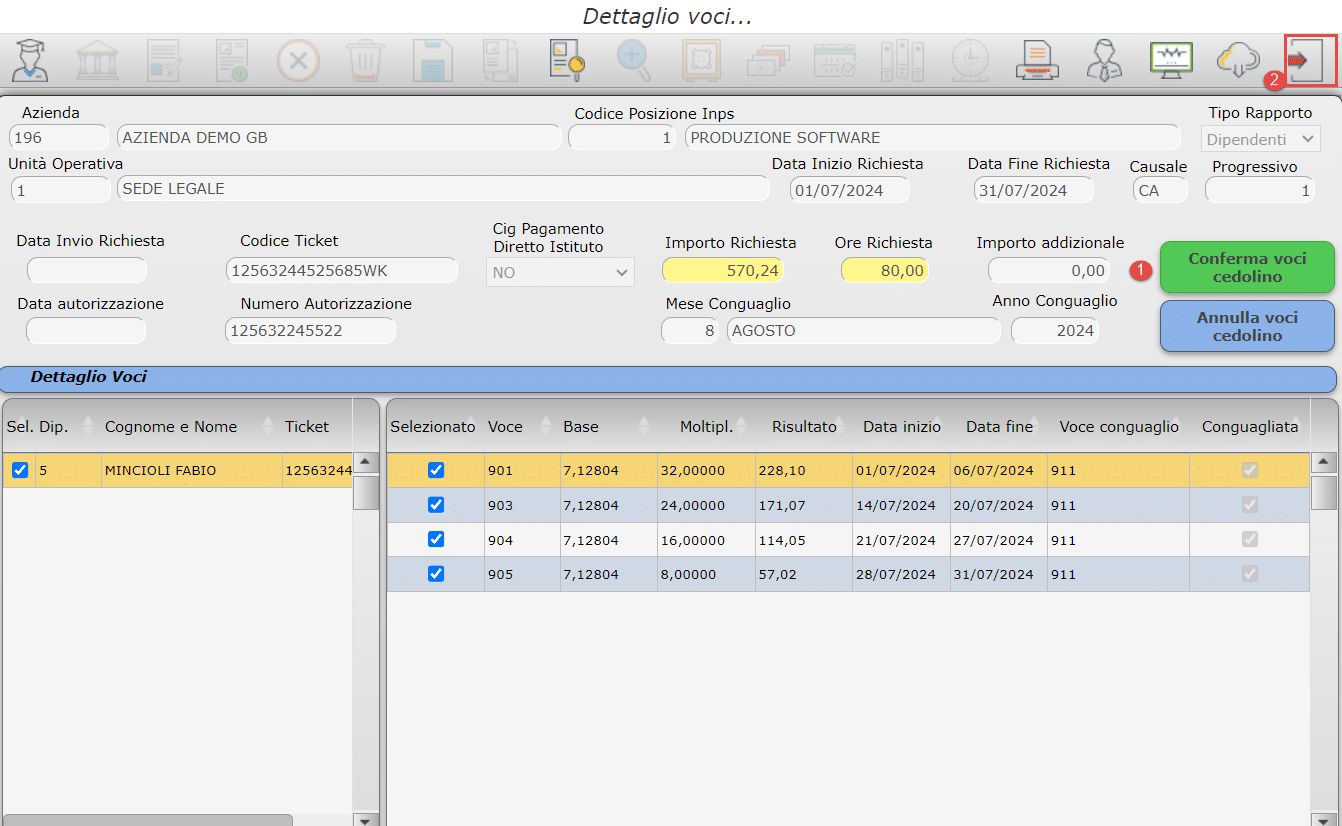
Task: Click the Risultato column header
Action: click(804, 426)
